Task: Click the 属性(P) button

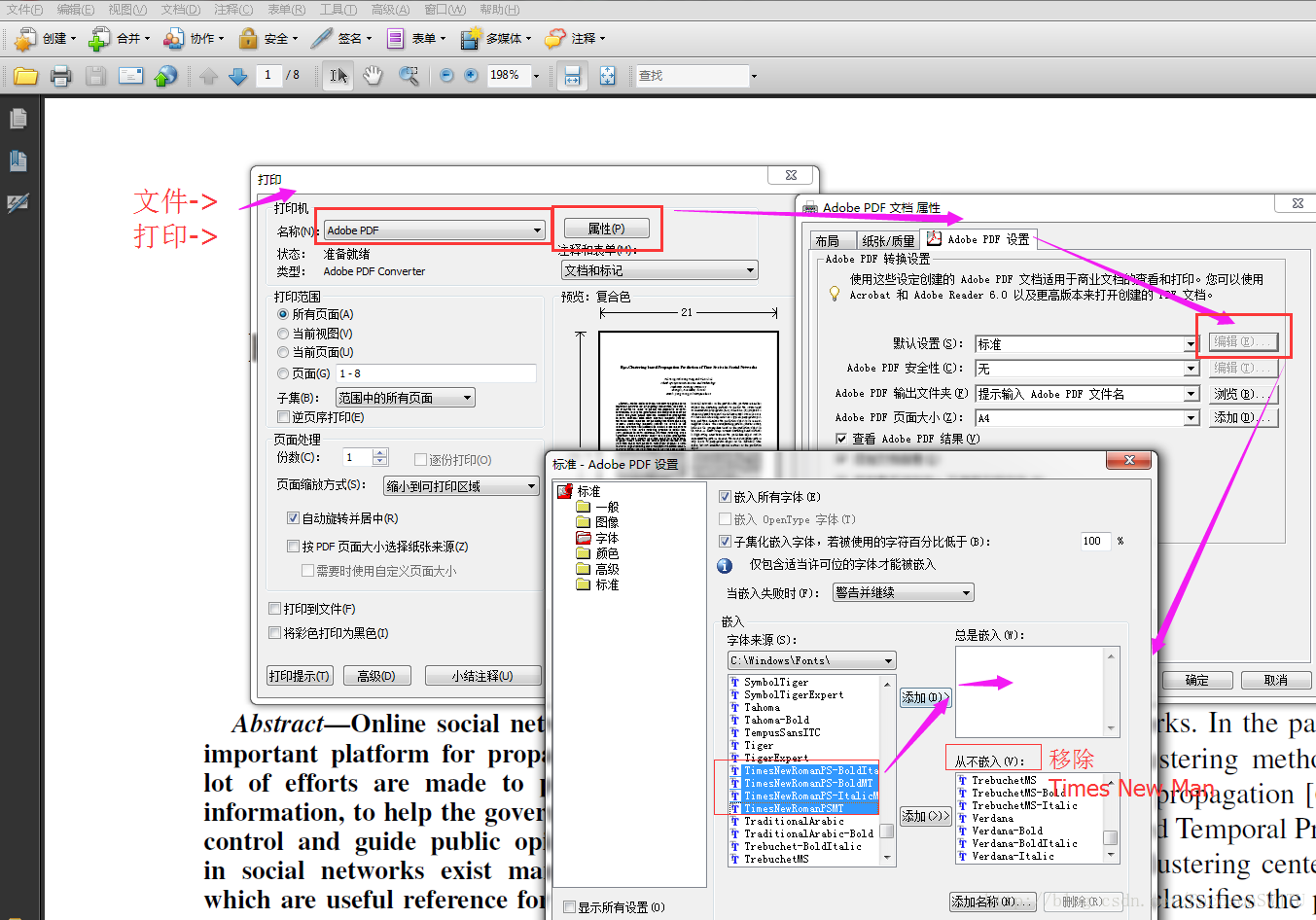Action: (x=606, y=229)
